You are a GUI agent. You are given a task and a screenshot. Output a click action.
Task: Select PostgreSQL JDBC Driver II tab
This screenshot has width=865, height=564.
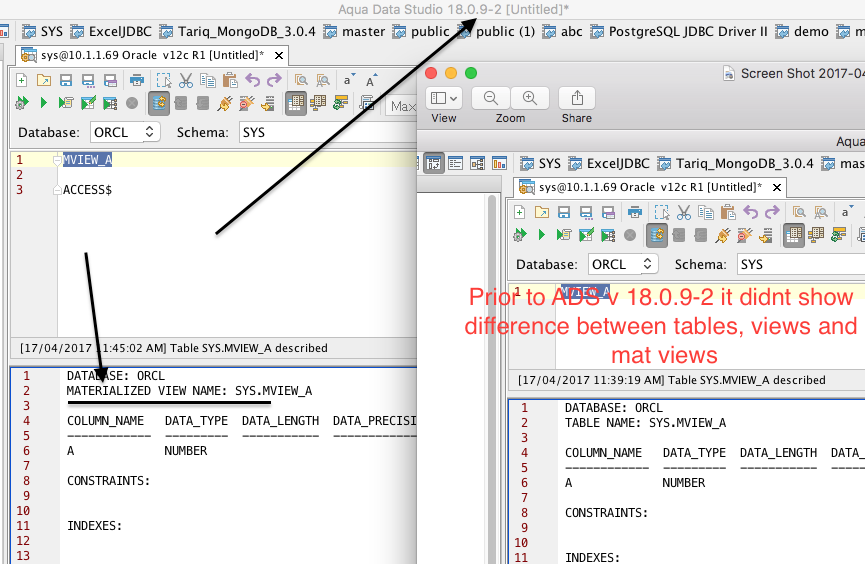pos(679,31)
